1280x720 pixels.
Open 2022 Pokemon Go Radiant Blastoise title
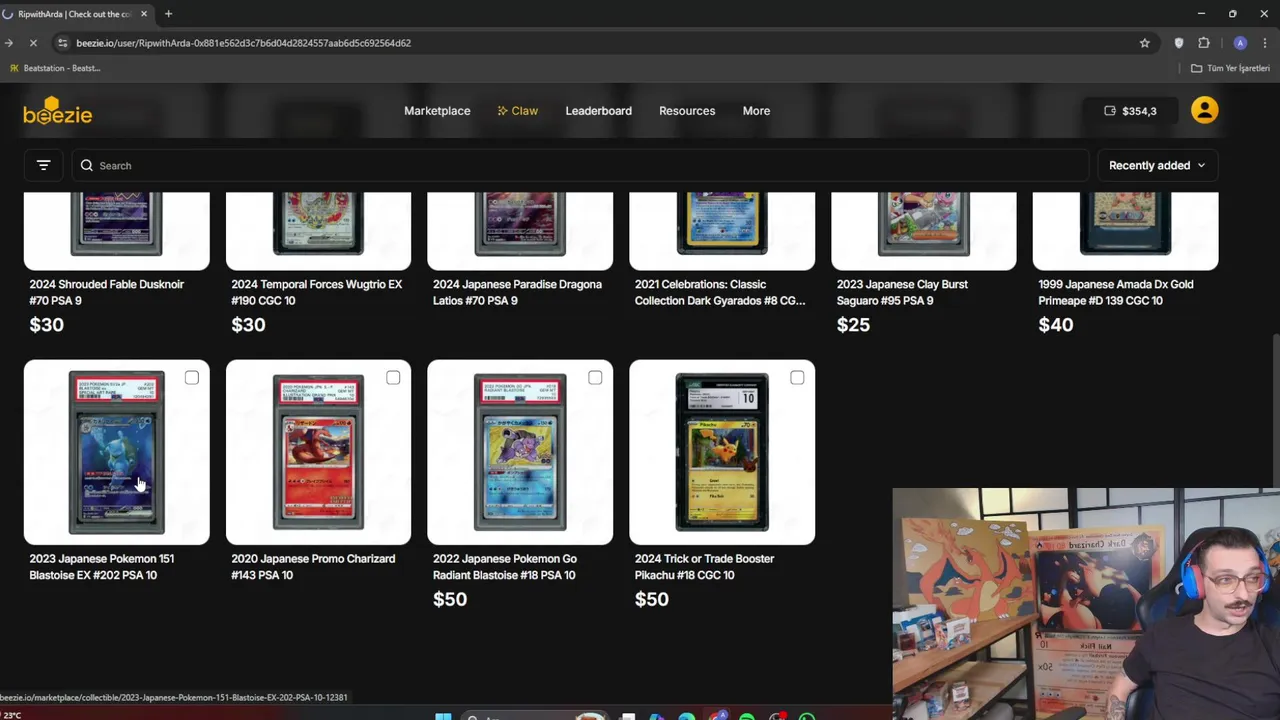pos(505,567)
